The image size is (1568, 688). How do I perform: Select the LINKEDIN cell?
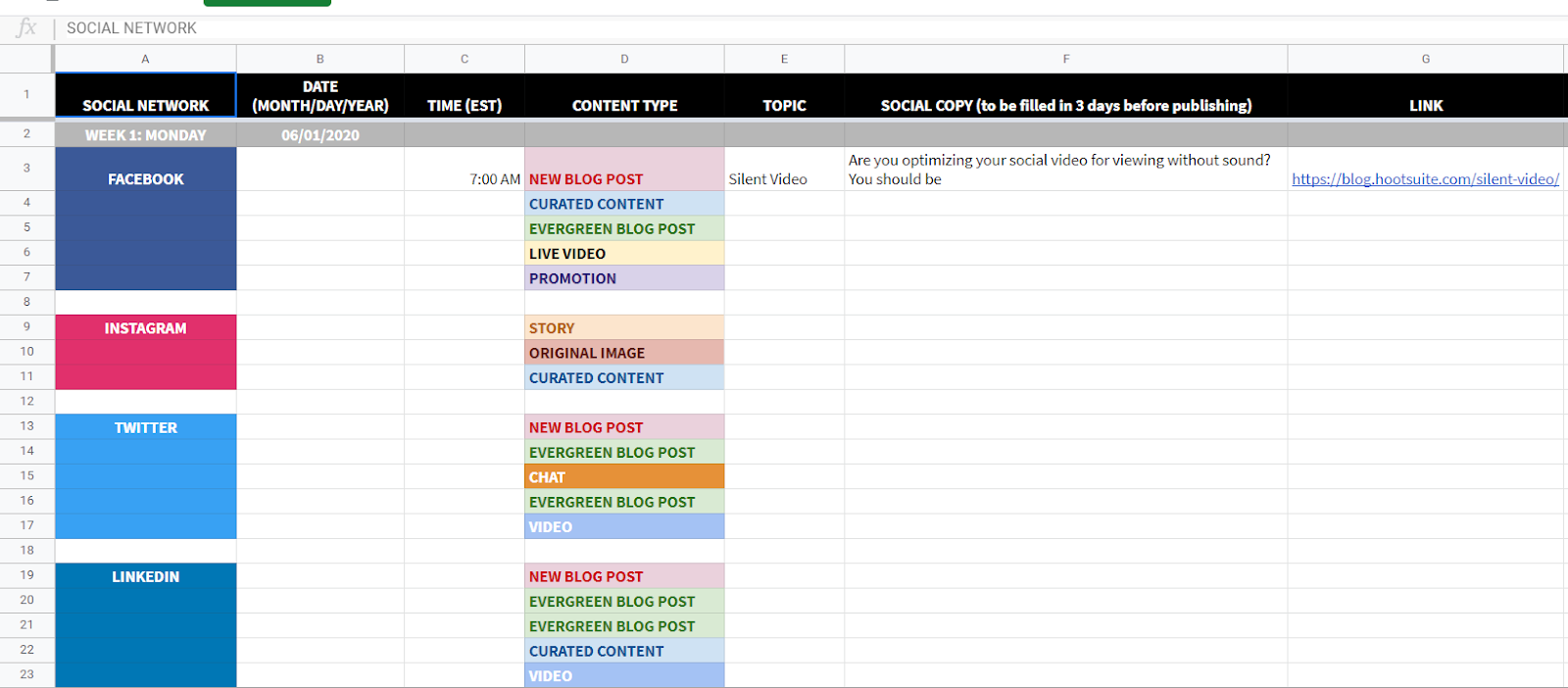click(x=145, y=575)
